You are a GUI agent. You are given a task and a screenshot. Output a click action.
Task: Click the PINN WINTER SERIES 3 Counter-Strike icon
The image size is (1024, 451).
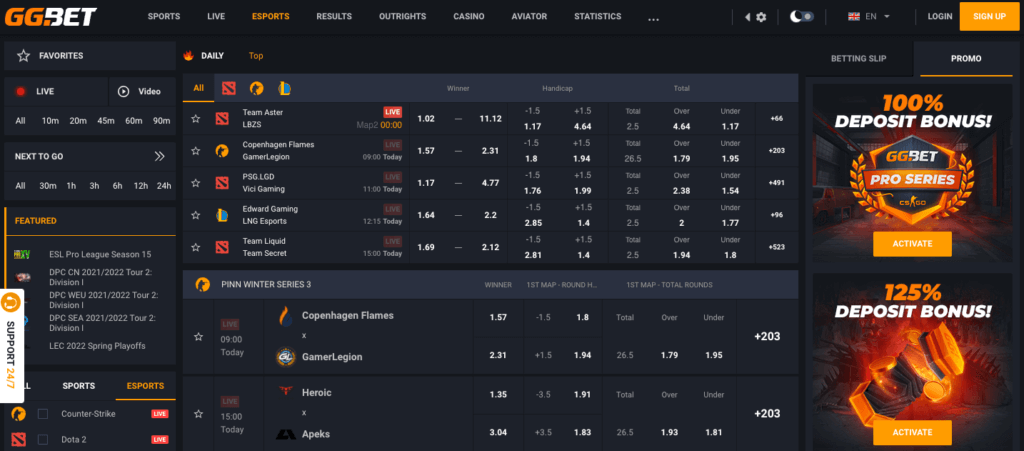[202, 285]
